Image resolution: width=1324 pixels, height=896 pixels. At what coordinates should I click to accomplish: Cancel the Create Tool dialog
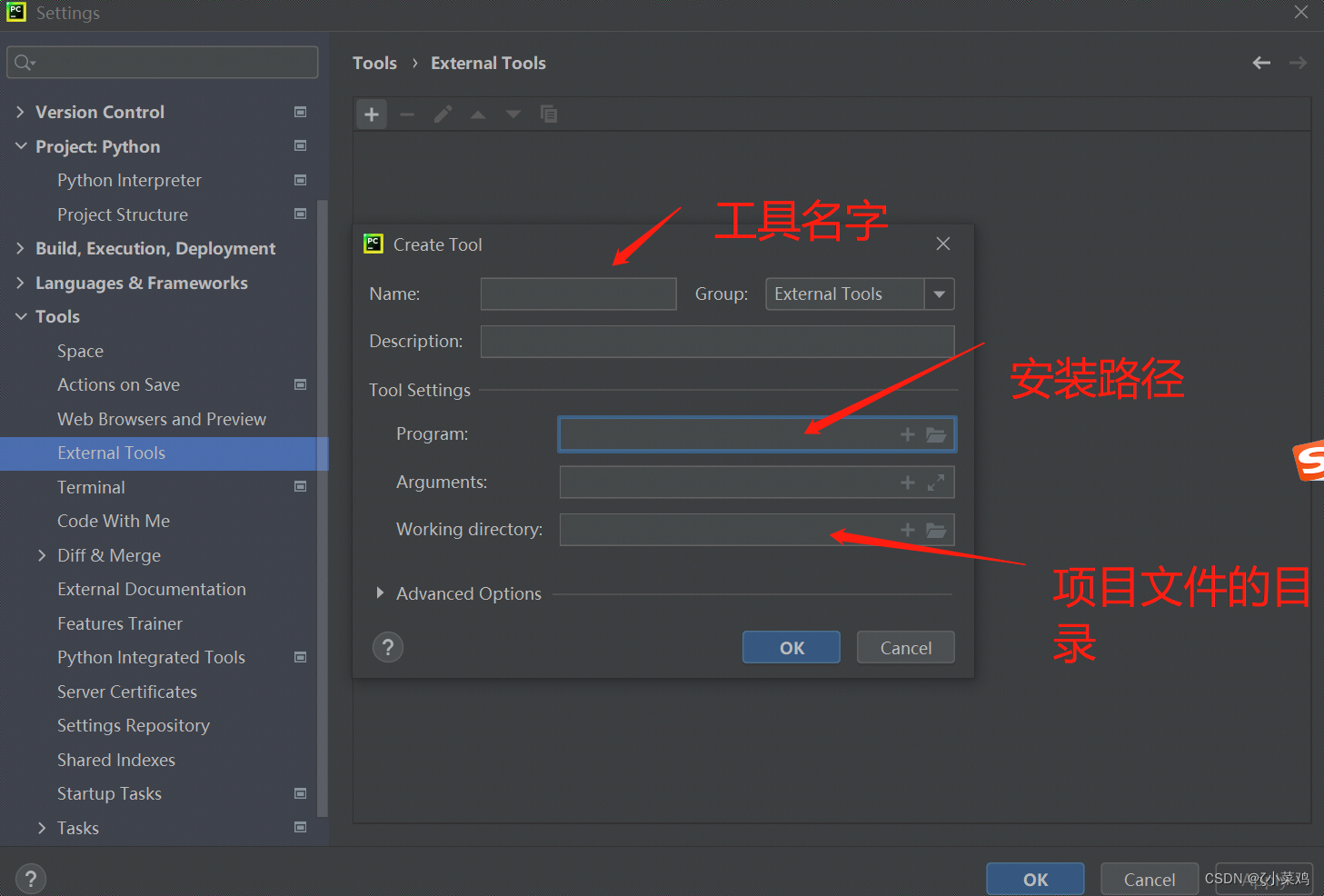[905, 647]
